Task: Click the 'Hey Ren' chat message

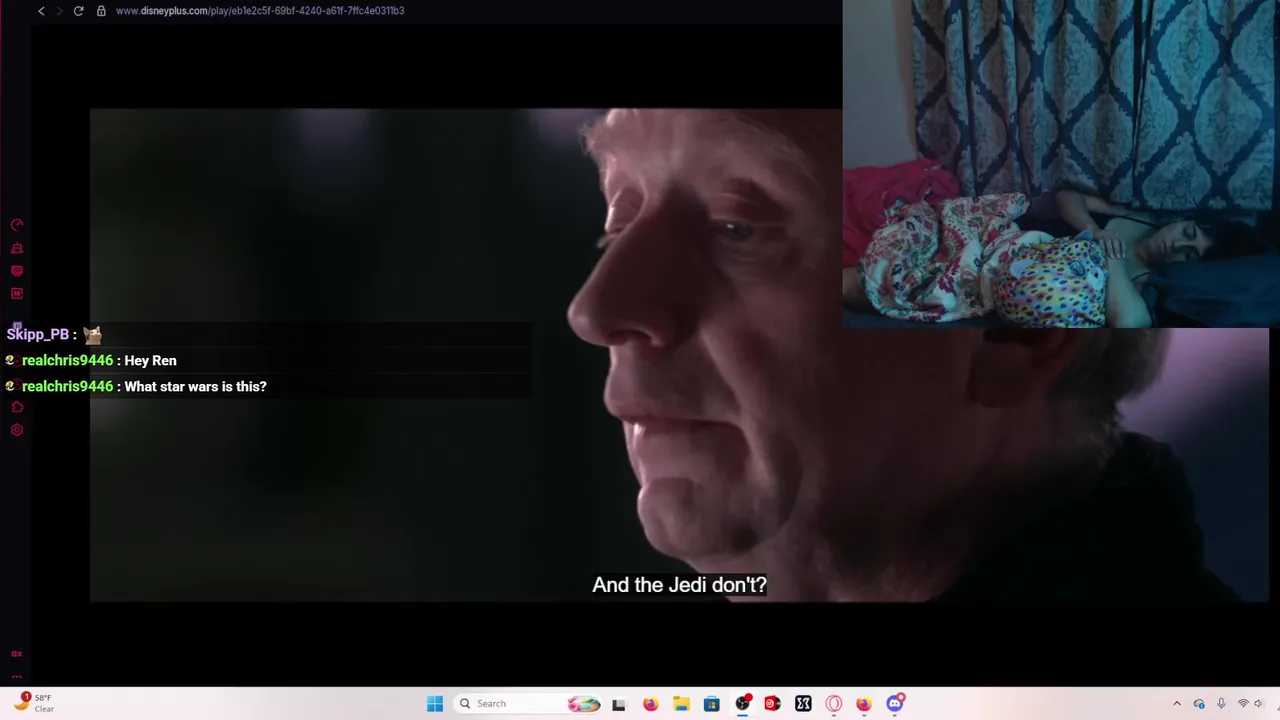Action: click(x=150, y=360)
